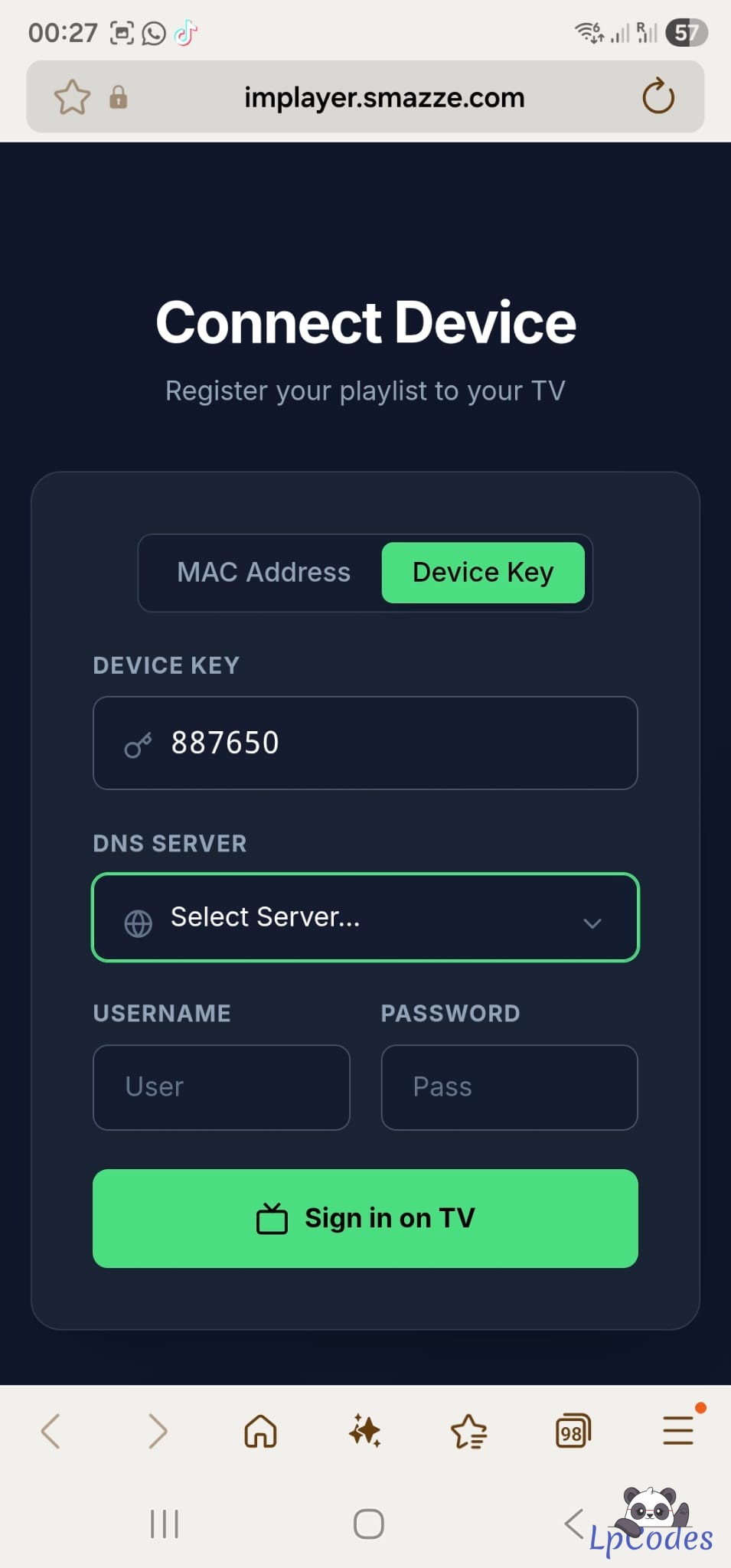This screenshot has height=1568, width=731.
Task: Go to browser home page
Action: (260, 1431)
